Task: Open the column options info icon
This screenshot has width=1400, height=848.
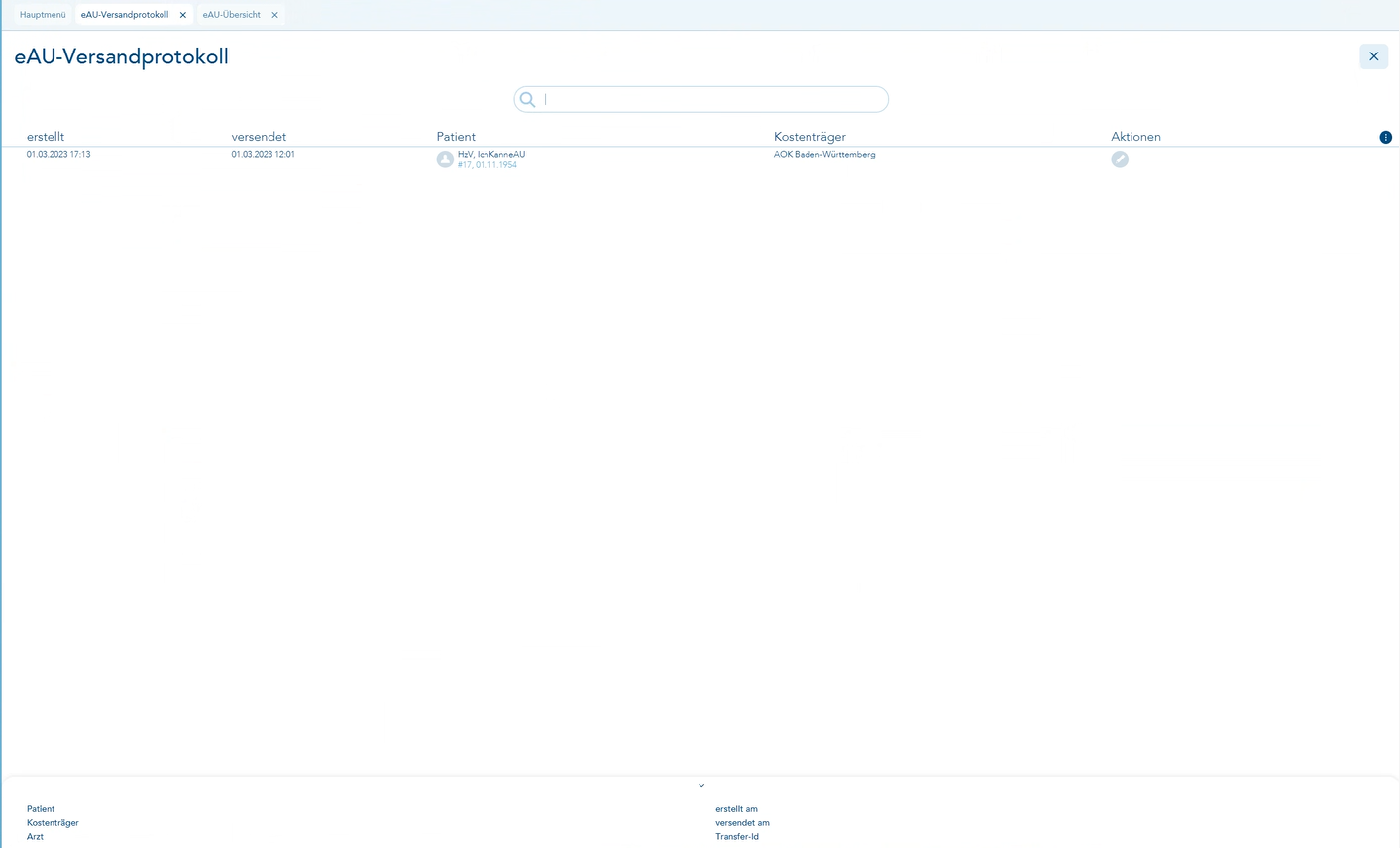Action: pos(1385,137)
